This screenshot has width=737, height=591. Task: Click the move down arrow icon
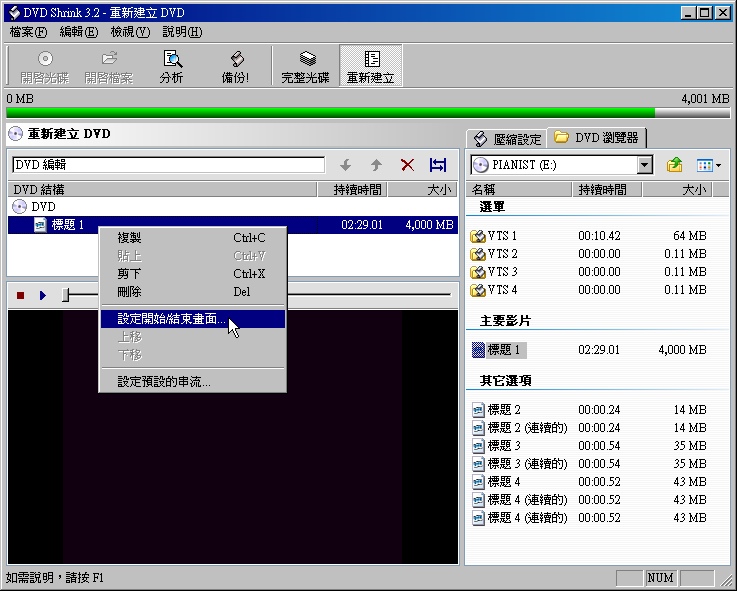(346, 165)
